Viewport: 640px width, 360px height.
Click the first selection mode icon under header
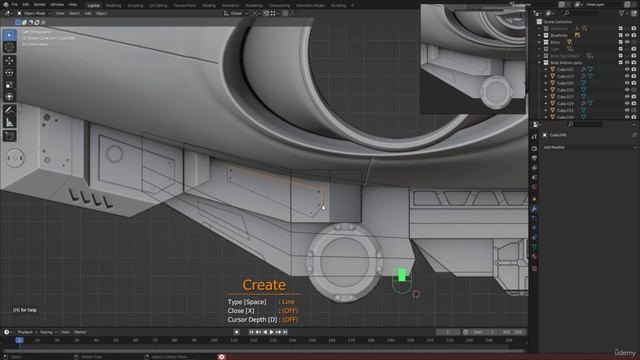tap(18, 22)
